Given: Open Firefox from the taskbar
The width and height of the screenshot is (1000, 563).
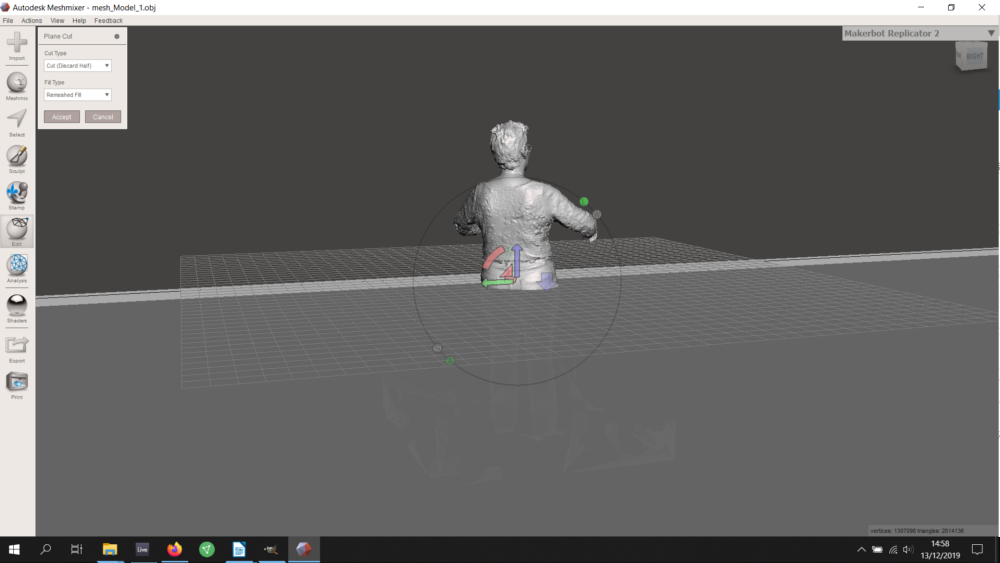Looking at the screenshot, I should point(174,549).
